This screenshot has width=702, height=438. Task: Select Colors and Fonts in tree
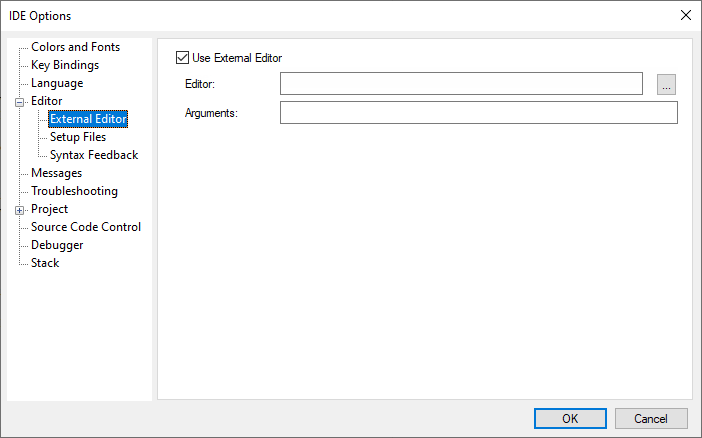[75, 47]
